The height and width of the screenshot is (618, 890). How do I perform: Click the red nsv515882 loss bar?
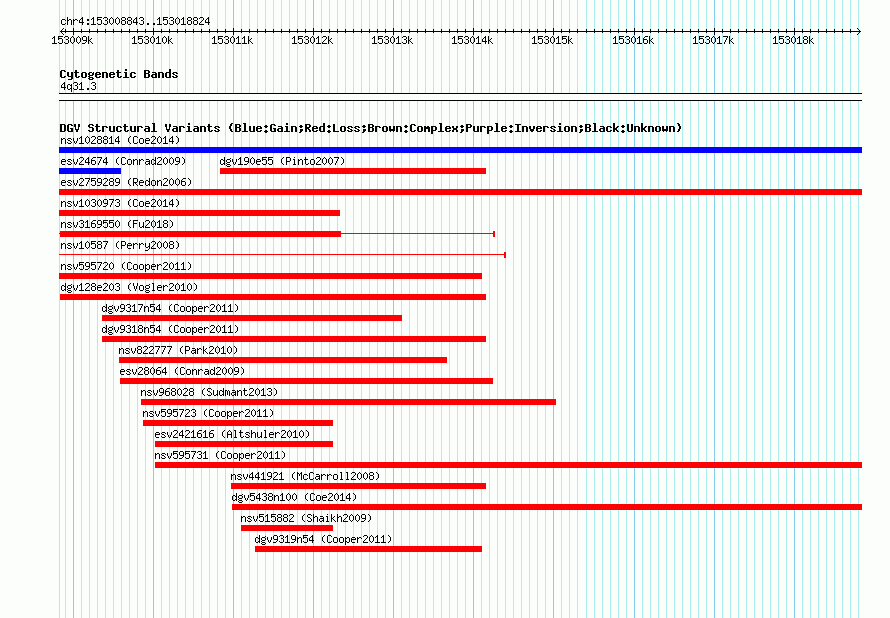287,528
